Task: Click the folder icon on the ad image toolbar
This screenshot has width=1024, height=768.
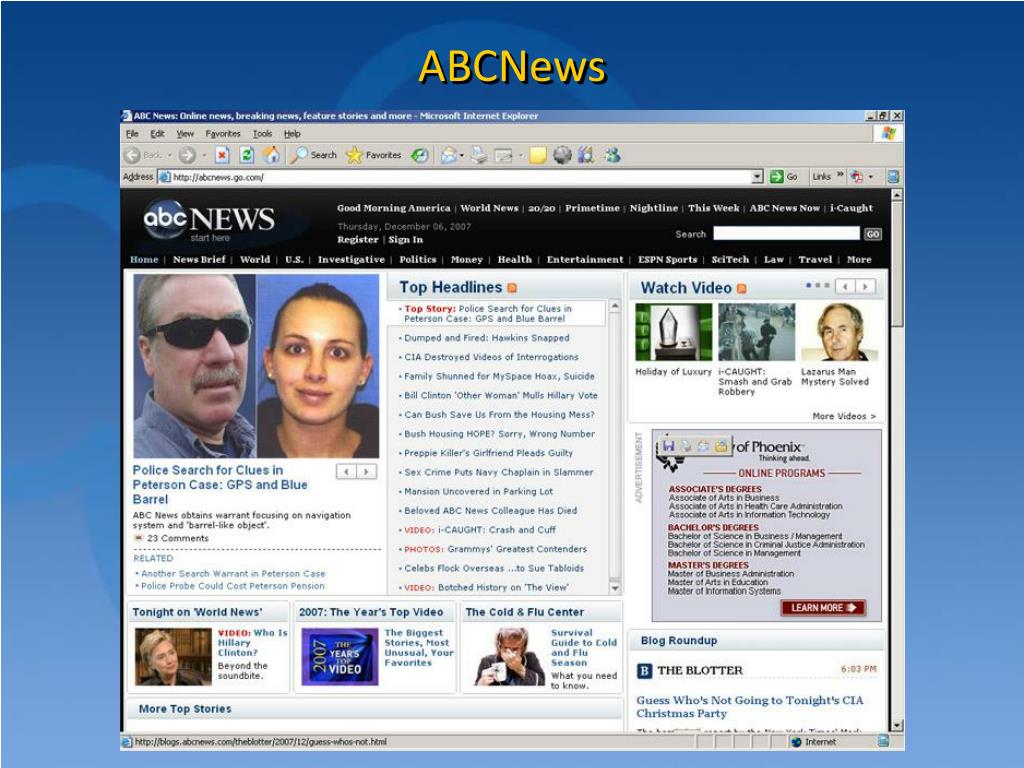Action: (721, 446)
